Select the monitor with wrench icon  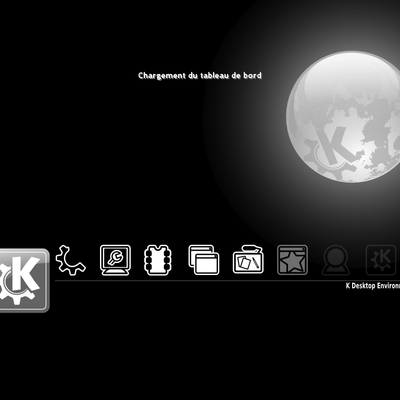click(115, 260)
